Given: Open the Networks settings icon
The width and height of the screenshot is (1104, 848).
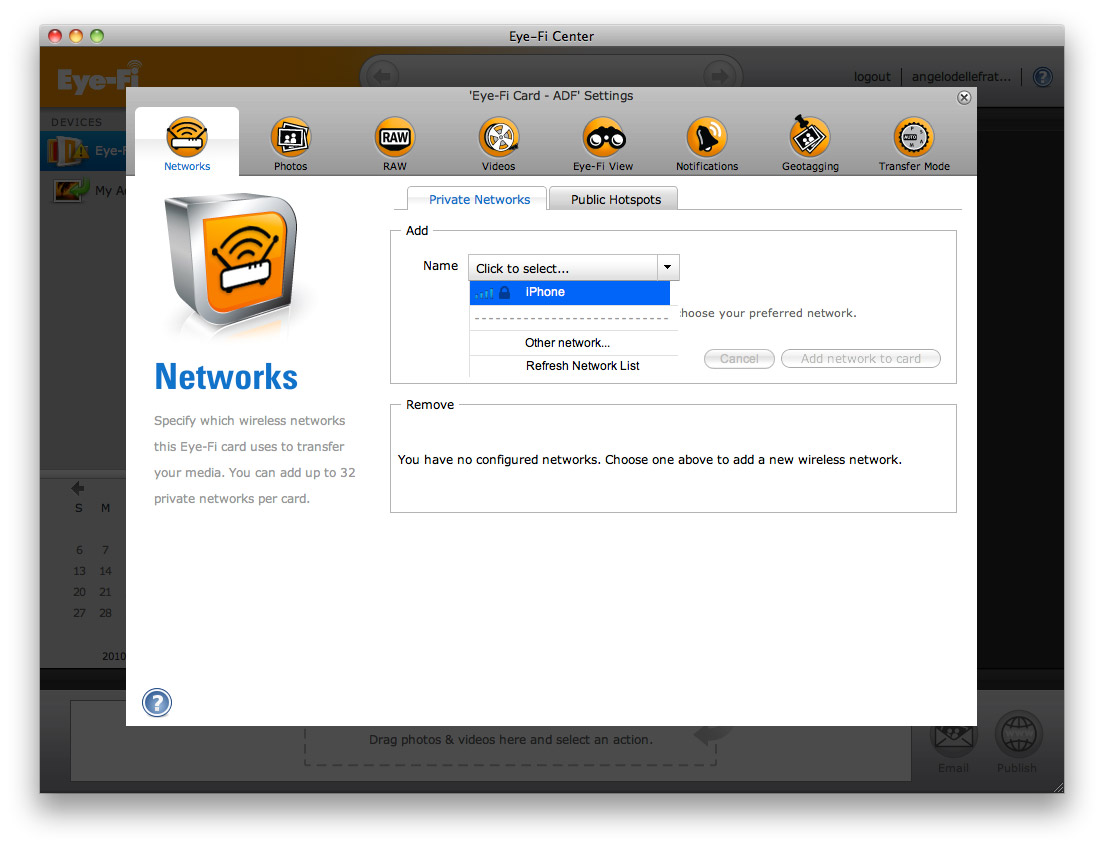Looking at the screenshot, I should 187,137.
